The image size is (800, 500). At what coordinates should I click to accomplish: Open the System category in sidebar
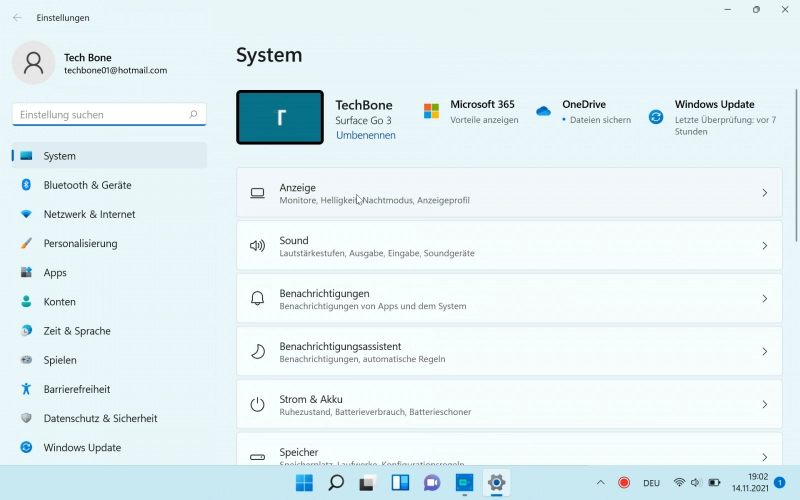(109, 156)
